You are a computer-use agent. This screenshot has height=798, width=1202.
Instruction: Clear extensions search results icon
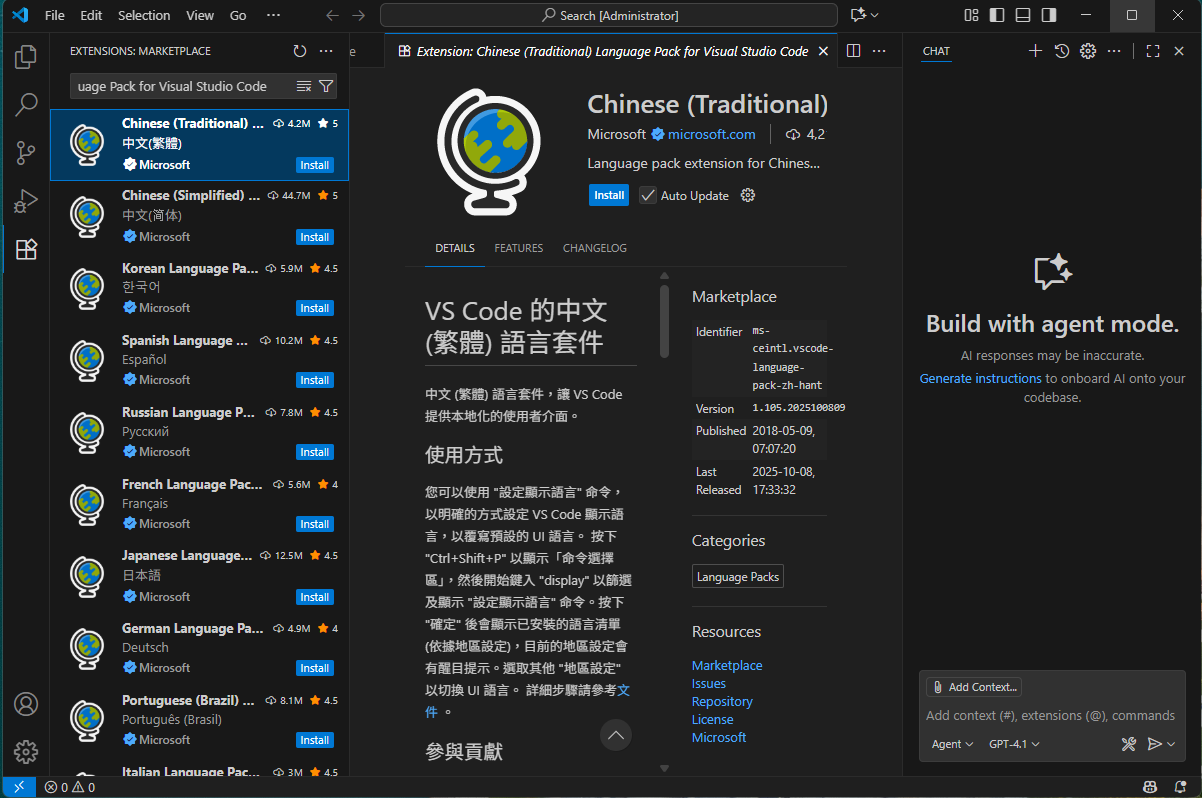304,86
